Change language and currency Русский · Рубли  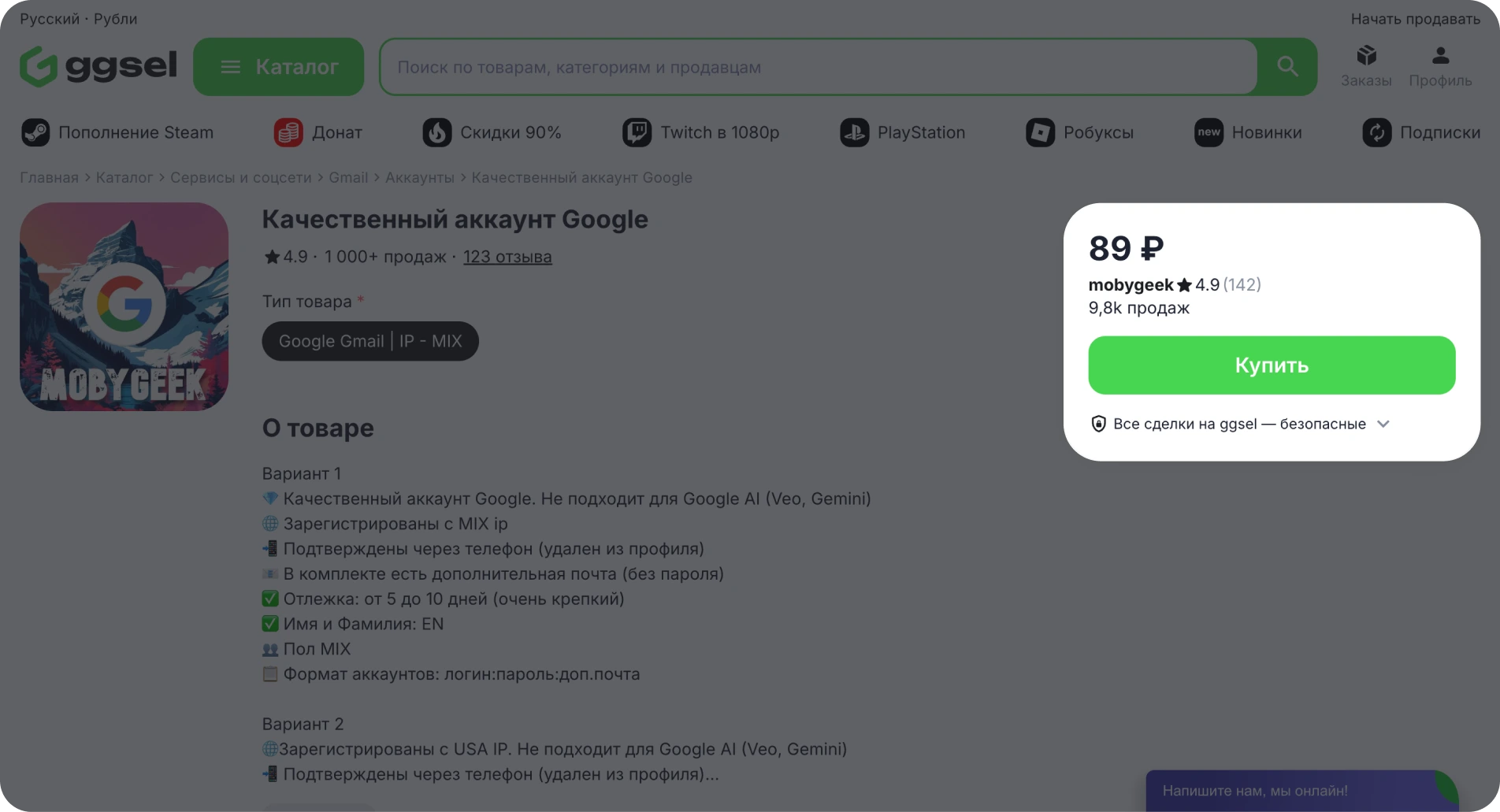[x=78, y=19]
